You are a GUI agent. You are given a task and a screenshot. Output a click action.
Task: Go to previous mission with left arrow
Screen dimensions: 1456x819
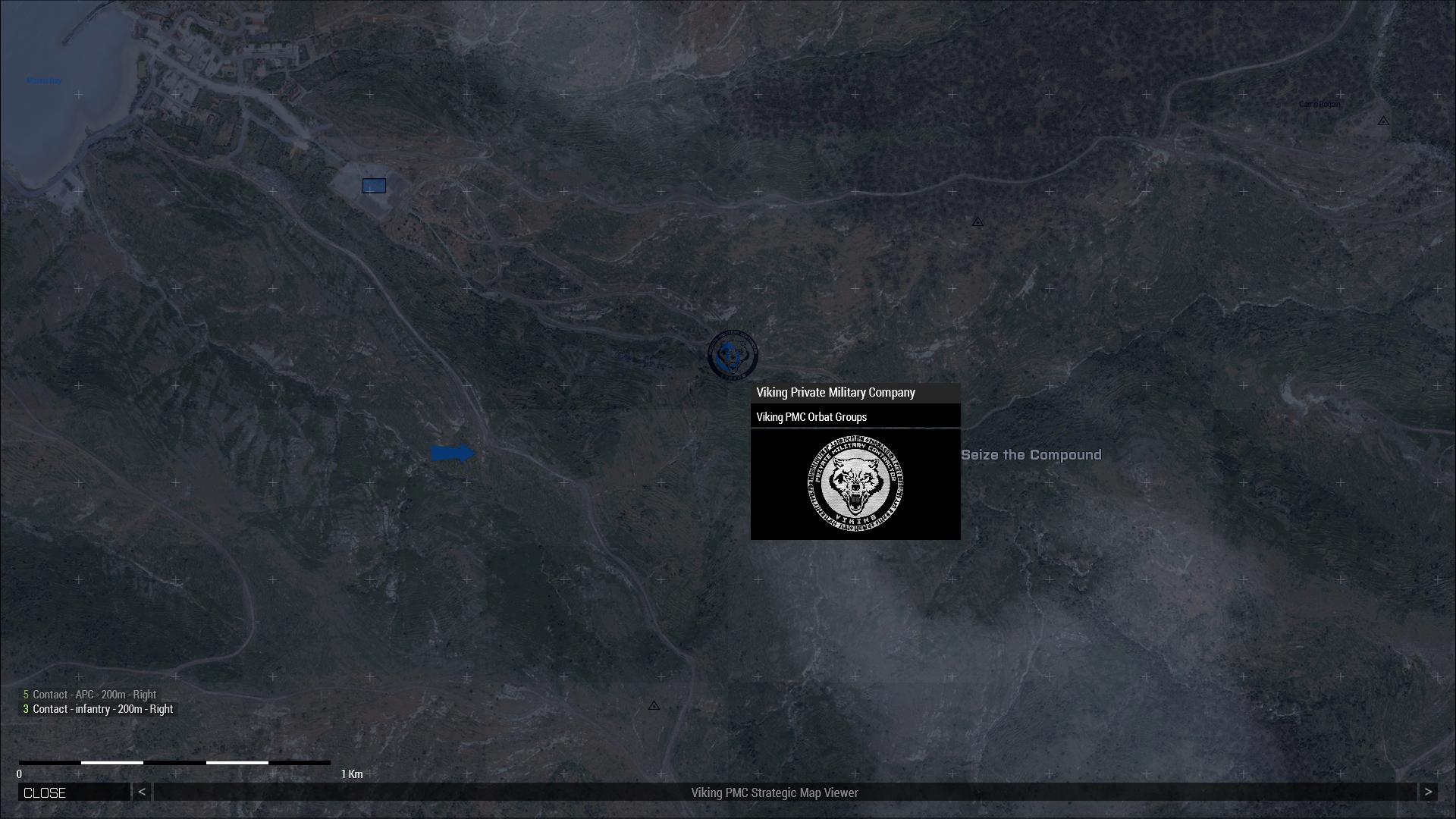(142, 792)
